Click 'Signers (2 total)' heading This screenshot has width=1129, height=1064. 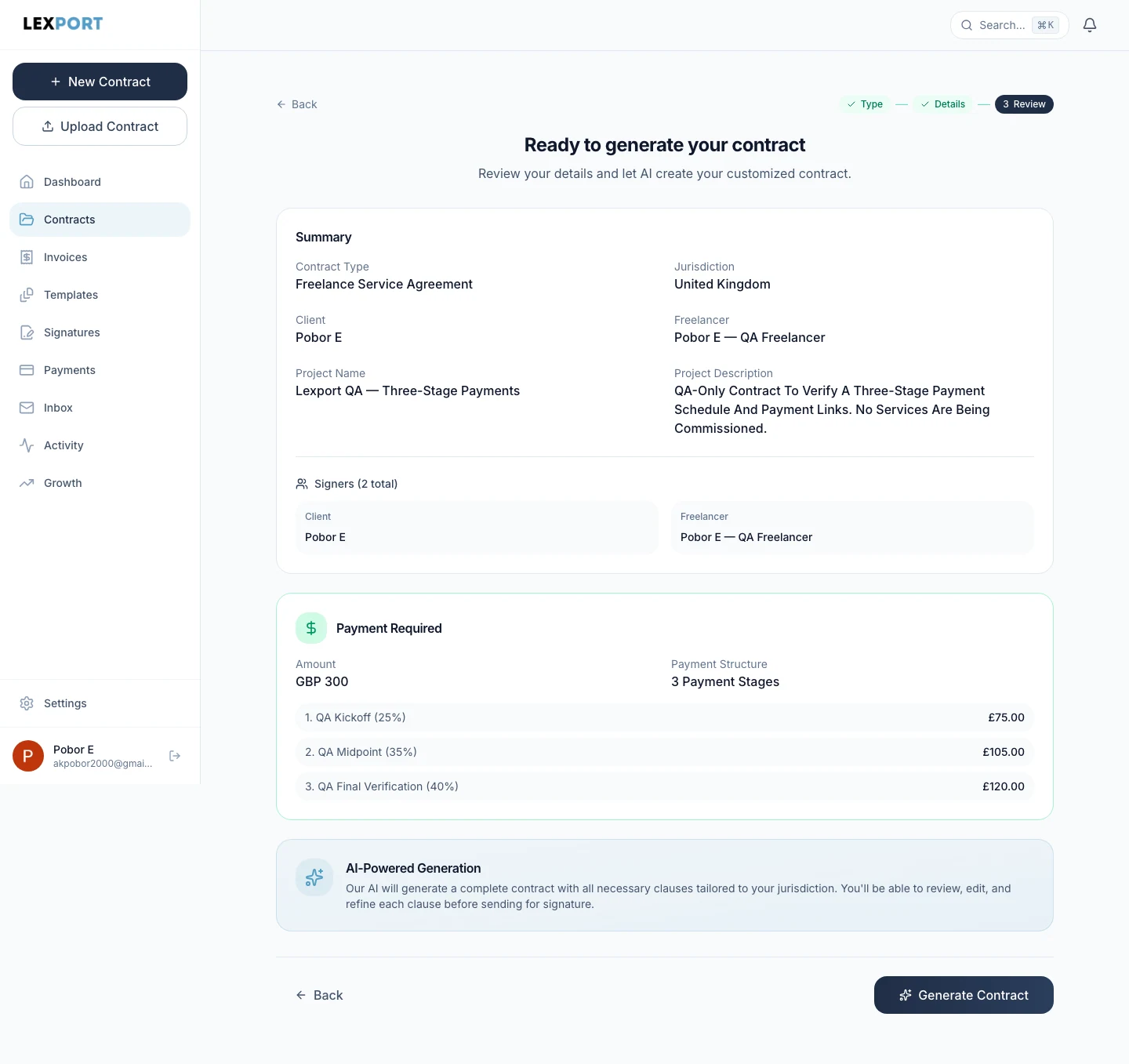tap(356, 484)
